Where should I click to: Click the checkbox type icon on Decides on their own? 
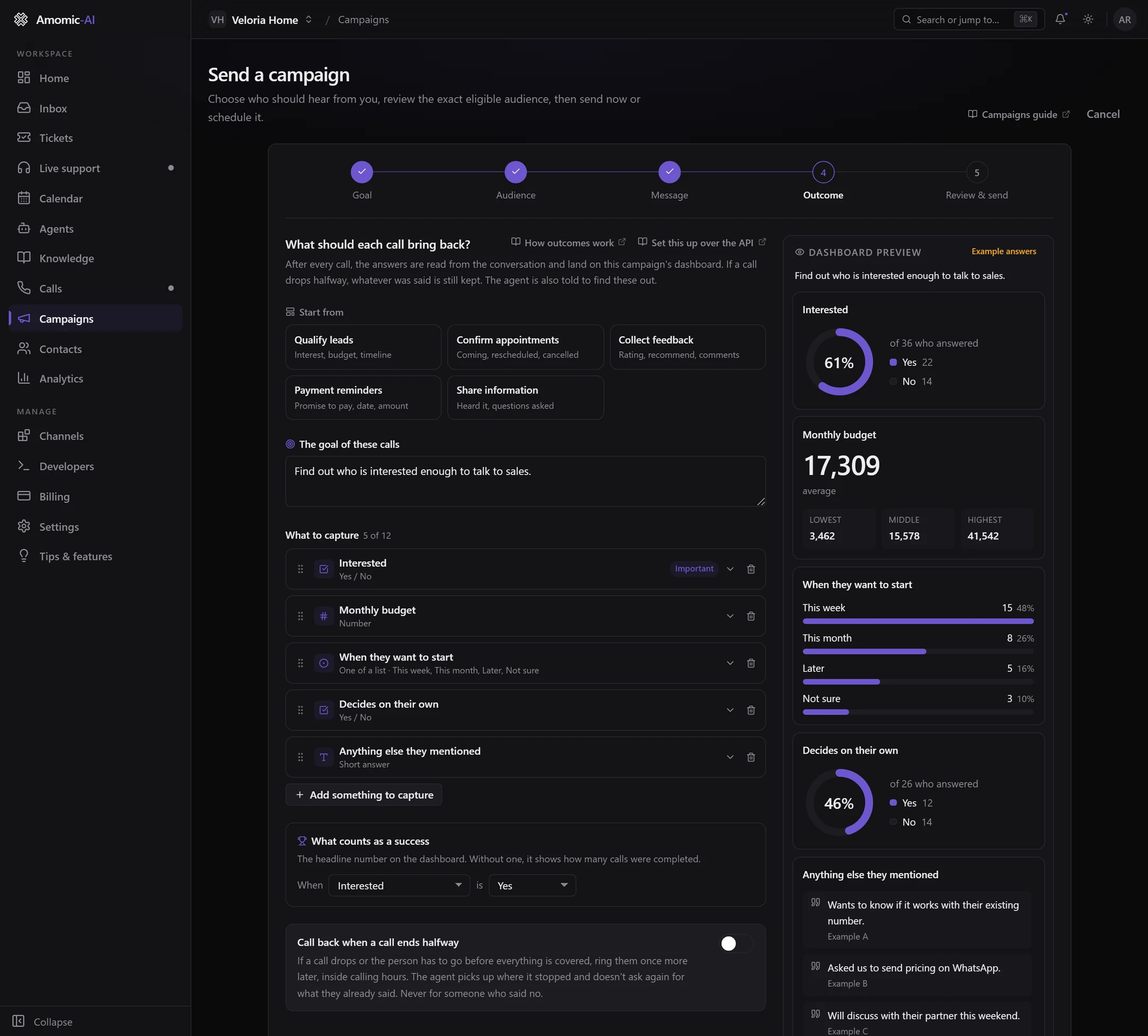tap(324, 710)
